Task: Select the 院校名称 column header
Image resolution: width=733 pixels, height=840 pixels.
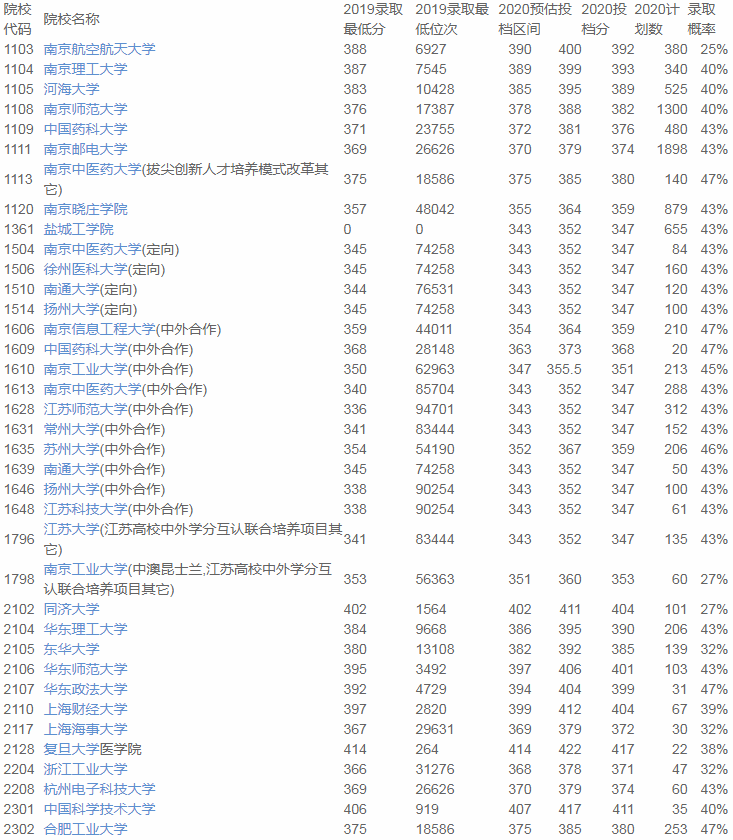Action: click(x=72, y=19)
